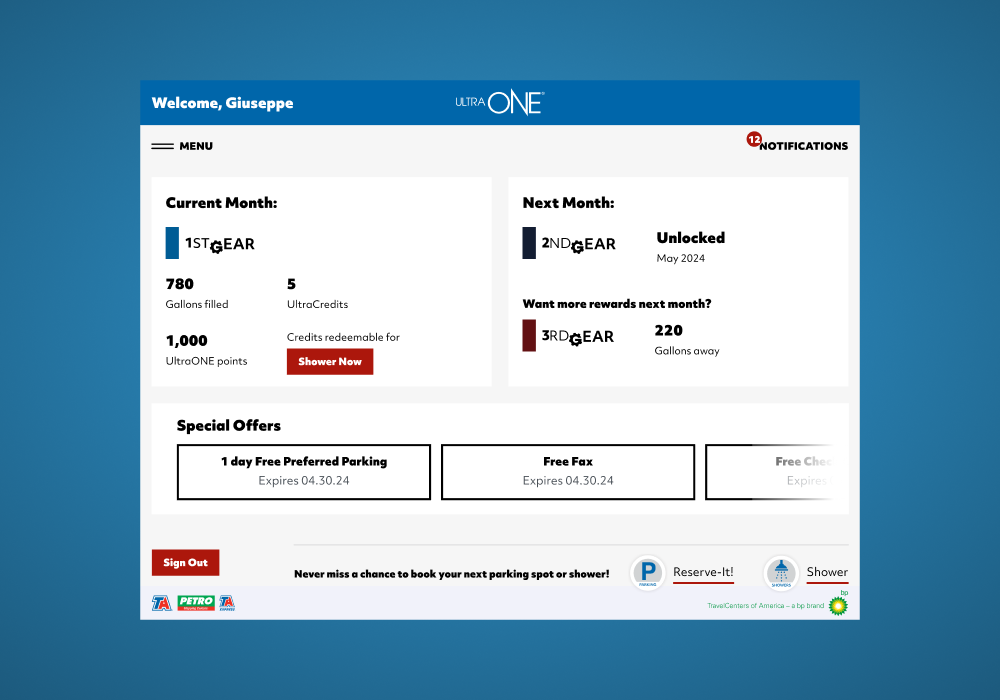Open the Shower booking link
Viewport: 1000px width, 700px height.
click(x=827, y=572)
